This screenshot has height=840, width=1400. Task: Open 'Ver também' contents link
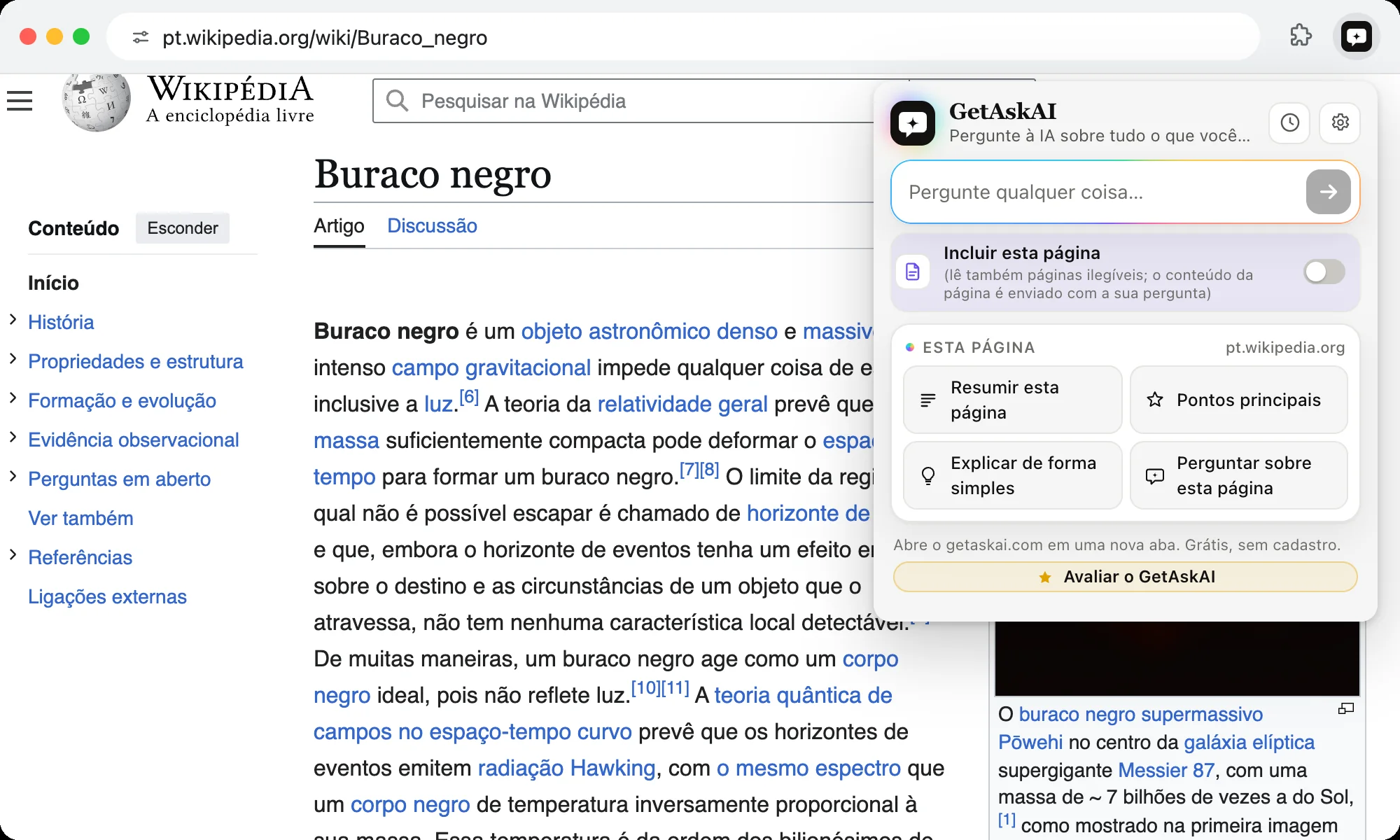(80, 519)
